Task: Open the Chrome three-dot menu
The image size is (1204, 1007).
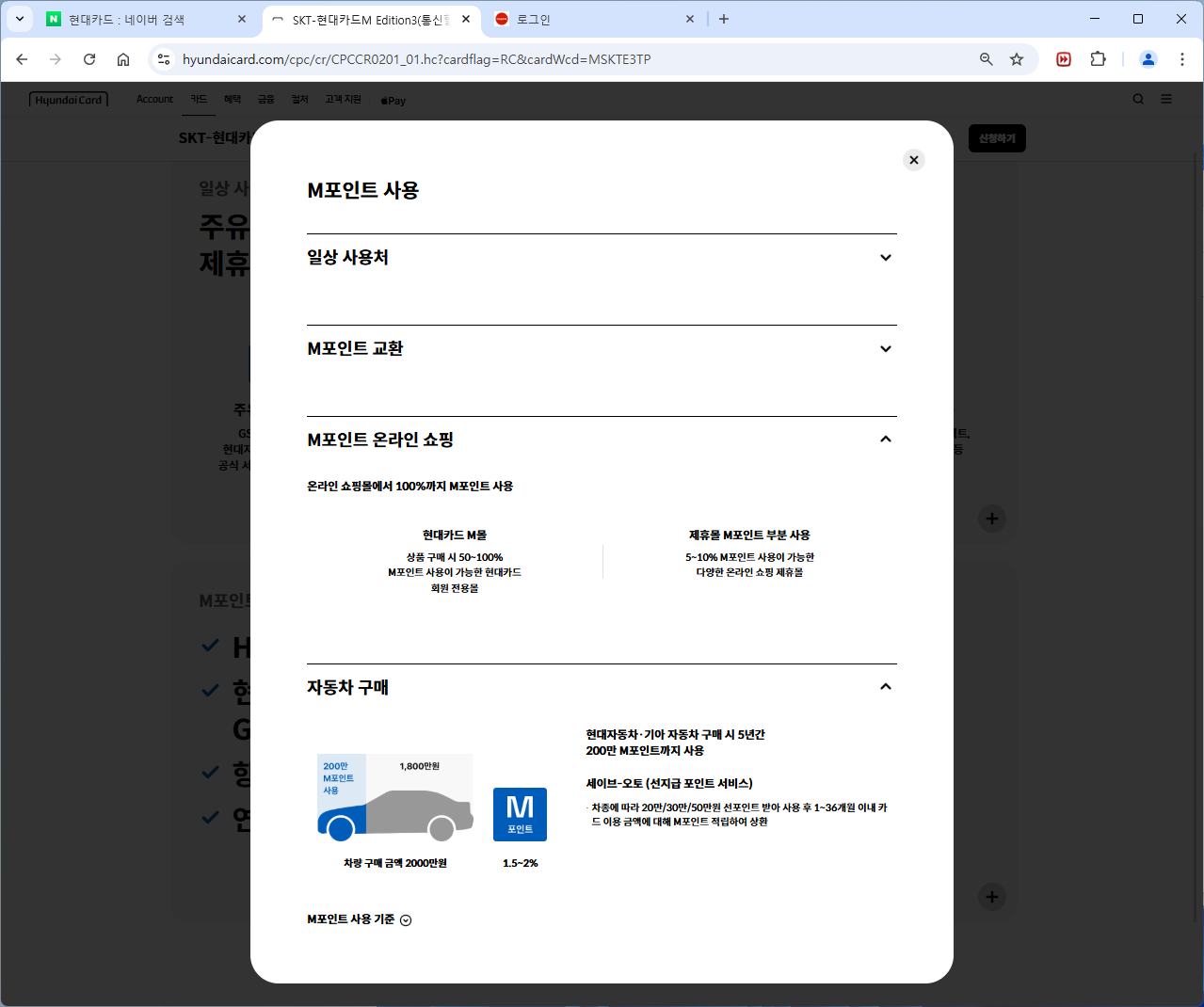Action: click(x=1182, y=59)
